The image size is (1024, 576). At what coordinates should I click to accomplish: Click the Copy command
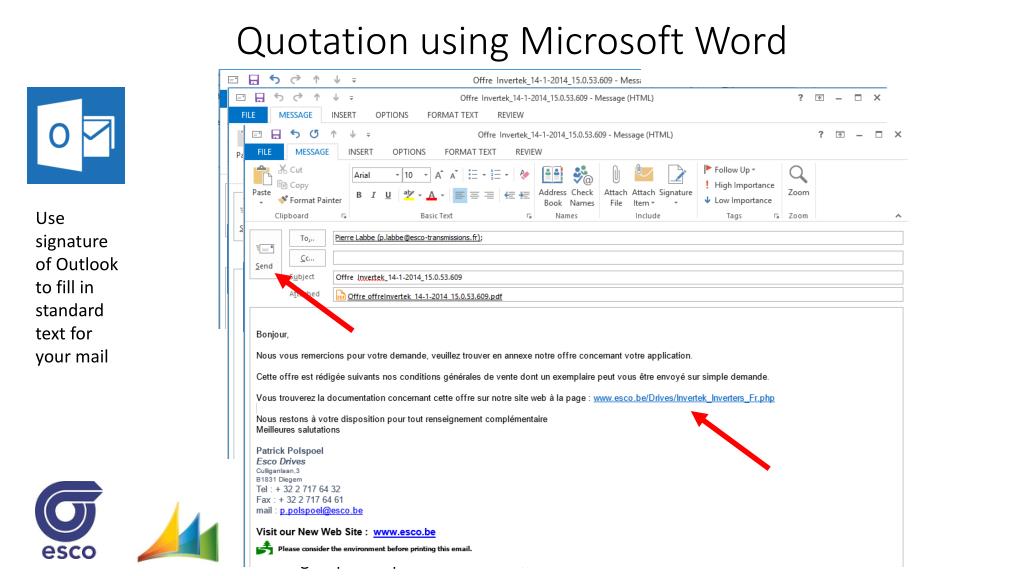point(293,185)
